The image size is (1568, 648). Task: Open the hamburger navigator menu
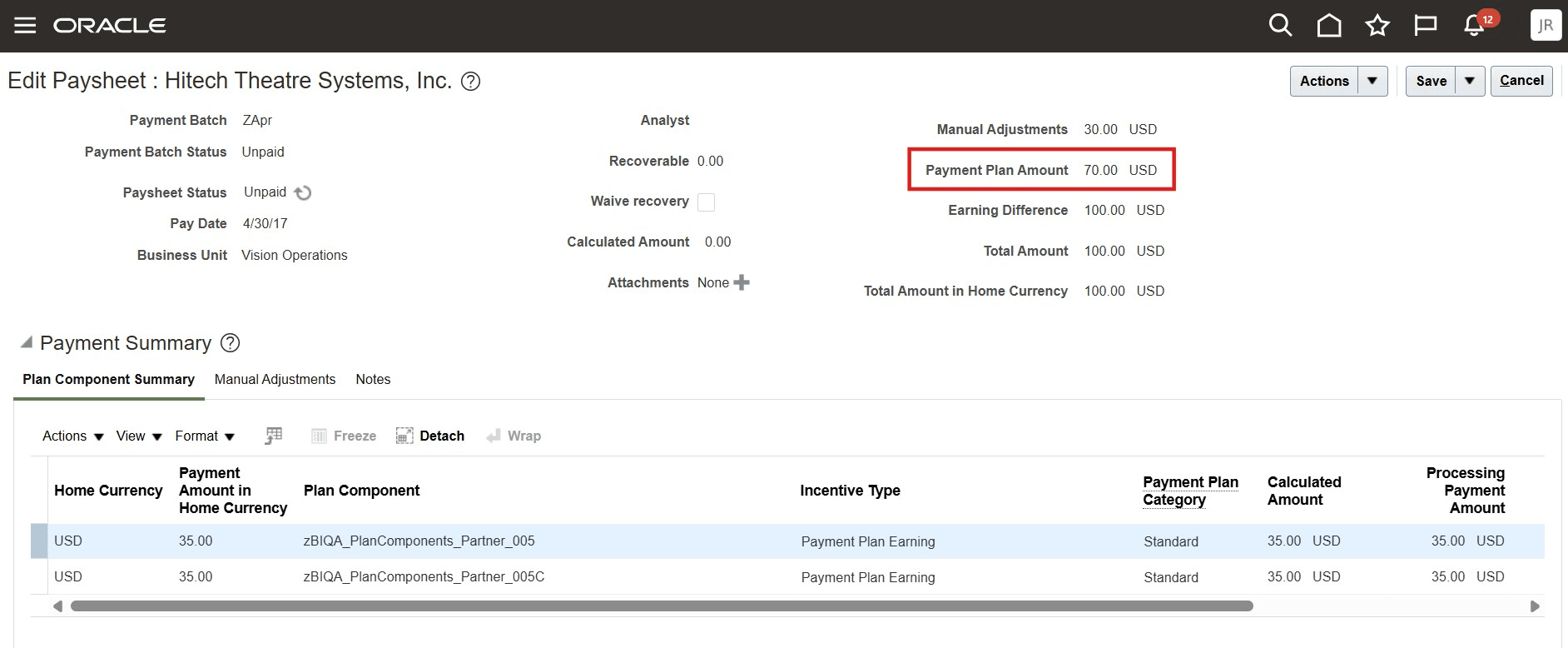pos(25,25)
